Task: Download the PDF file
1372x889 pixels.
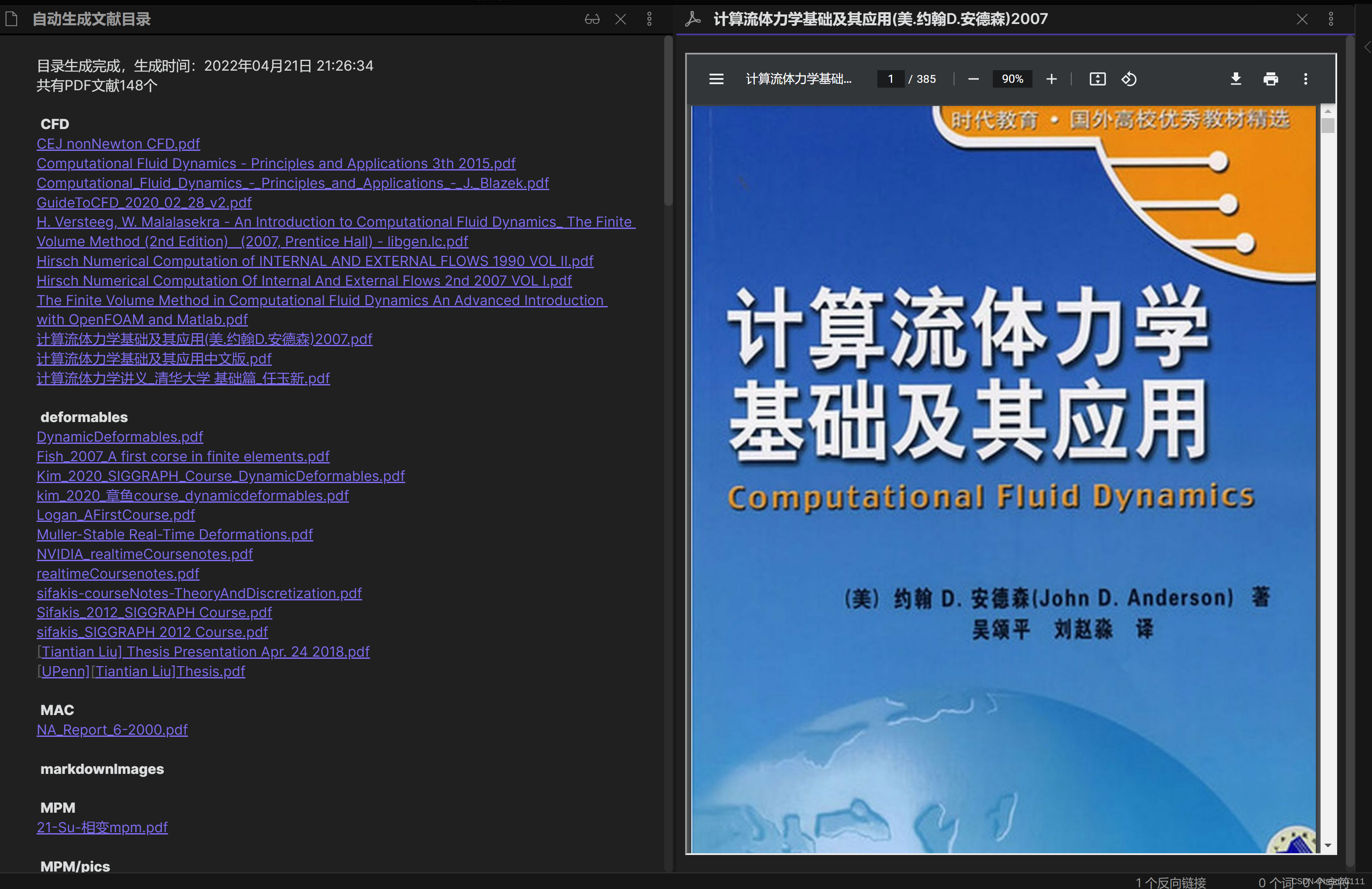Action: (x=1236, y=79)
